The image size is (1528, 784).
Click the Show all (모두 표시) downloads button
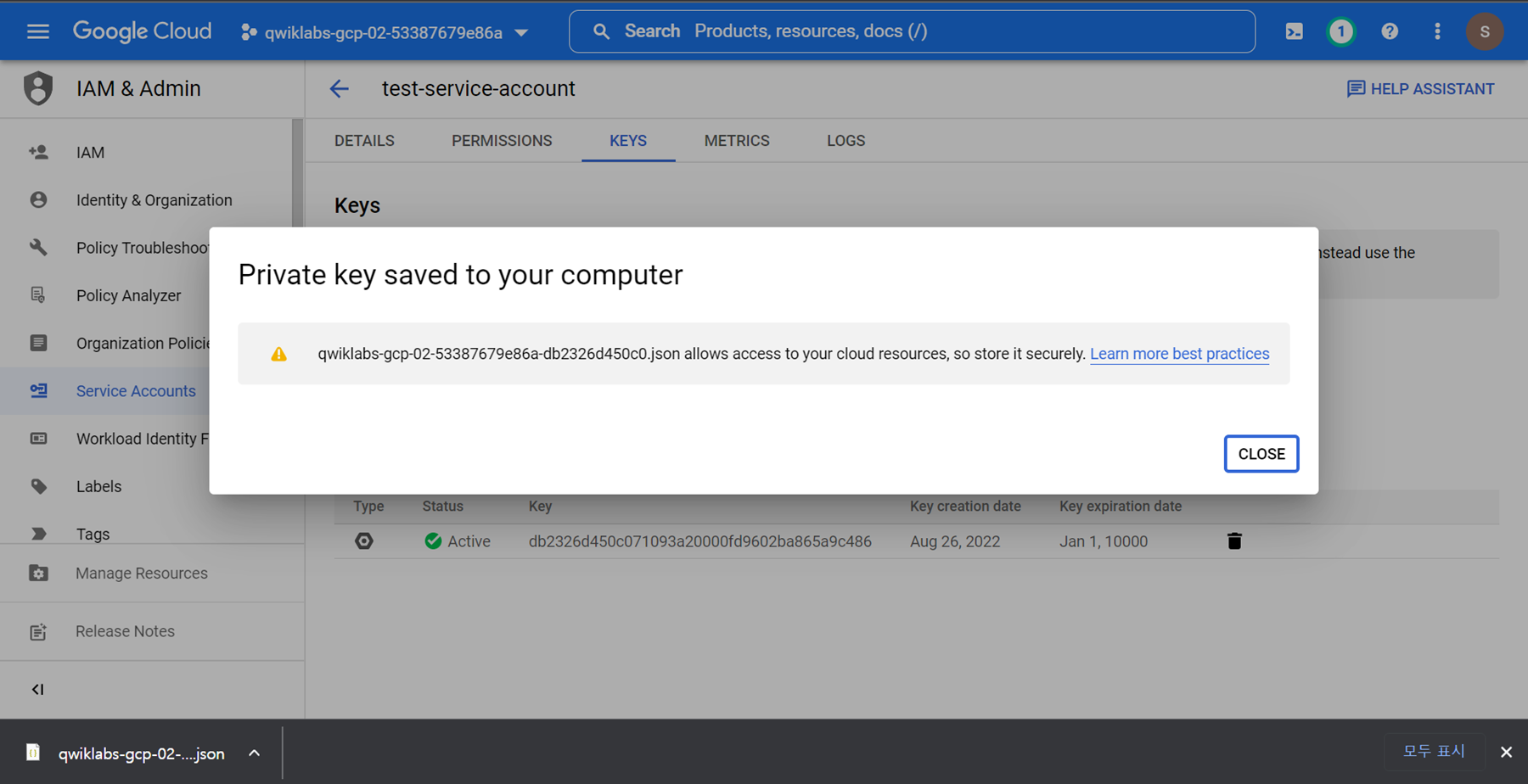pyautogui.click(x=1434, y=751)
